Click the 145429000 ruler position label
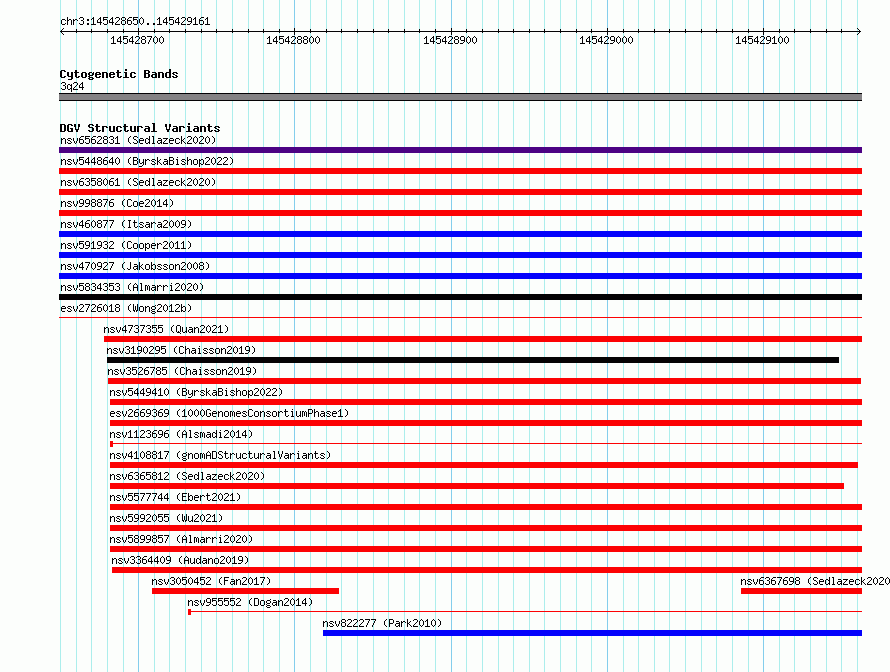Image resolution: width=890 pixels, height=672 pixels. 606,40
